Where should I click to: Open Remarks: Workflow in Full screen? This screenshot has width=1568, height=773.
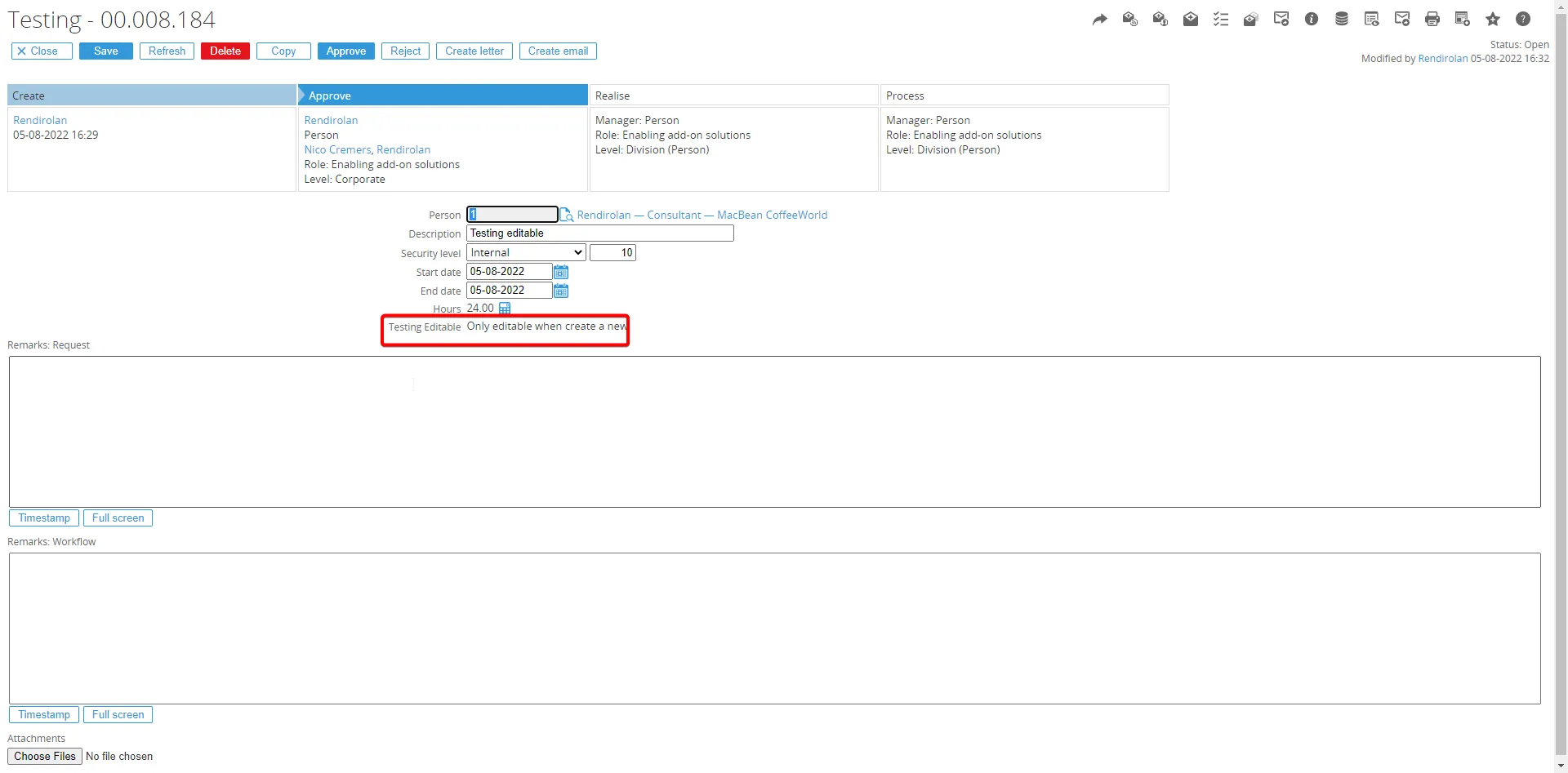click(118, 715)
